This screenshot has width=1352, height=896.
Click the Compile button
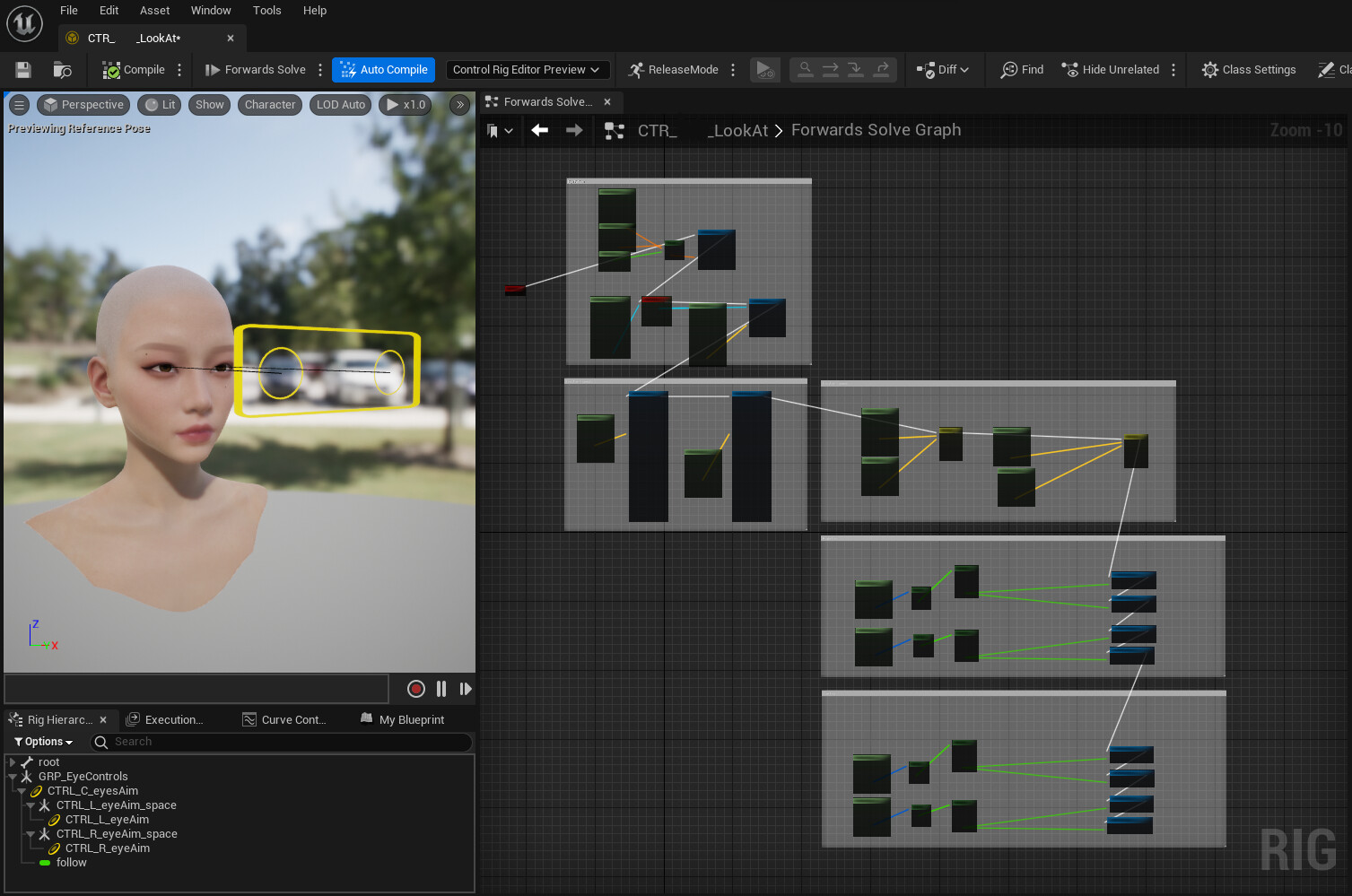point(134,70)
